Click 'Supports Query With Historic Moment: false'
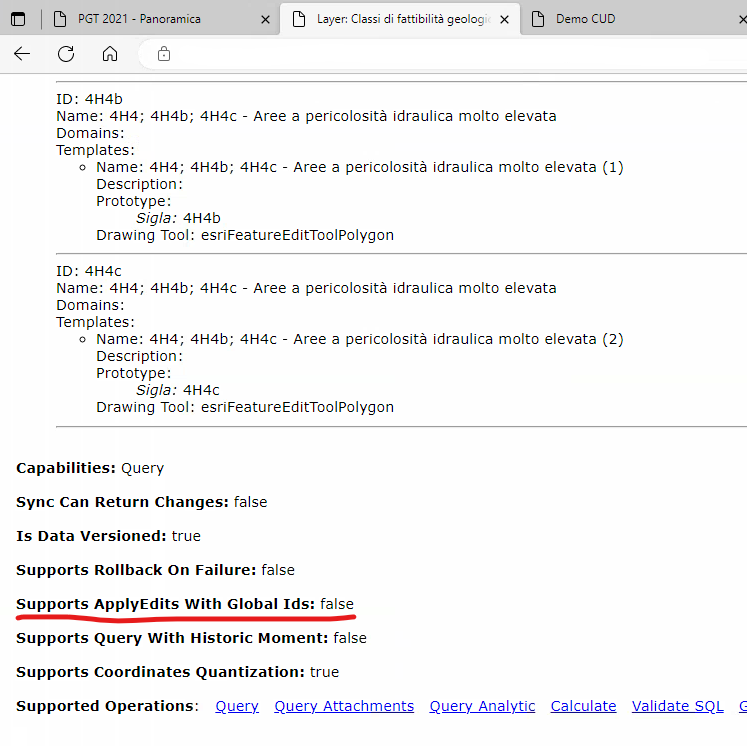 pos(192,638)
